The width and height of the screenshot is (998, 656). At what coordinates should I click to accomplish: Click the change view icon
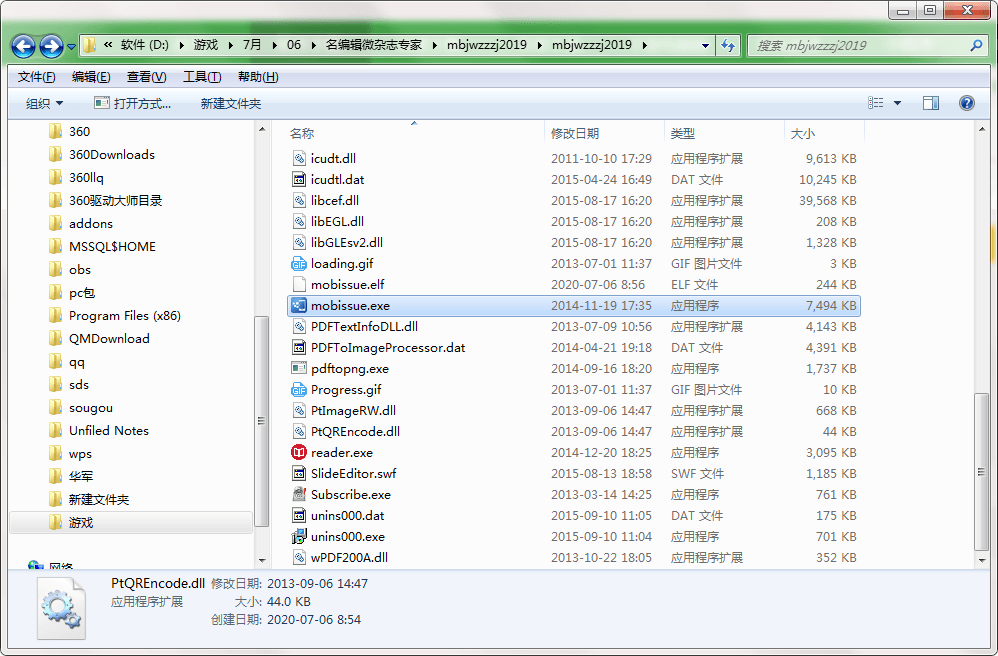tap(876, 103)
